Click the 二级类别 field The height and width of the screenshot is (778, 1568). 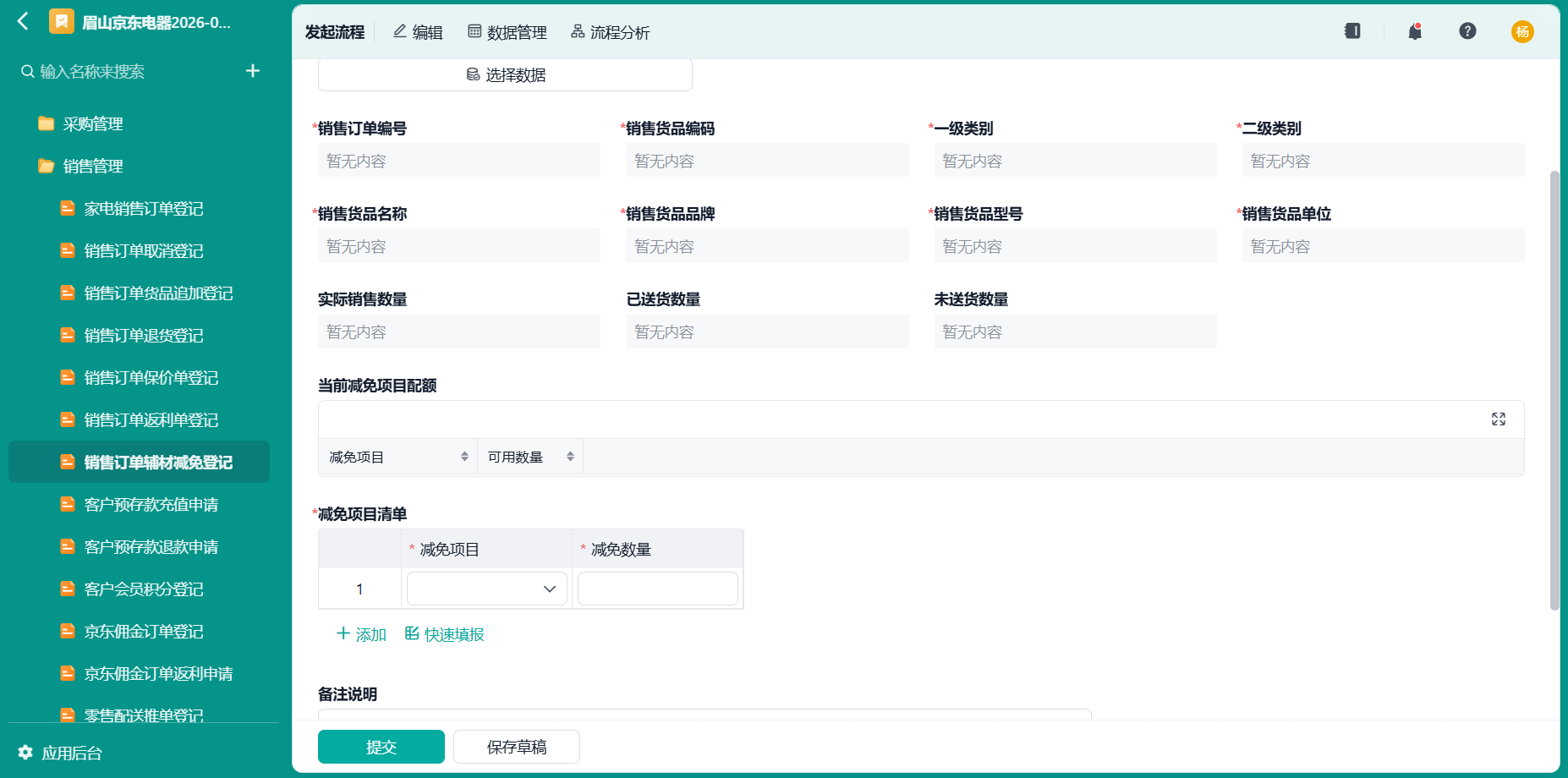1383,161
